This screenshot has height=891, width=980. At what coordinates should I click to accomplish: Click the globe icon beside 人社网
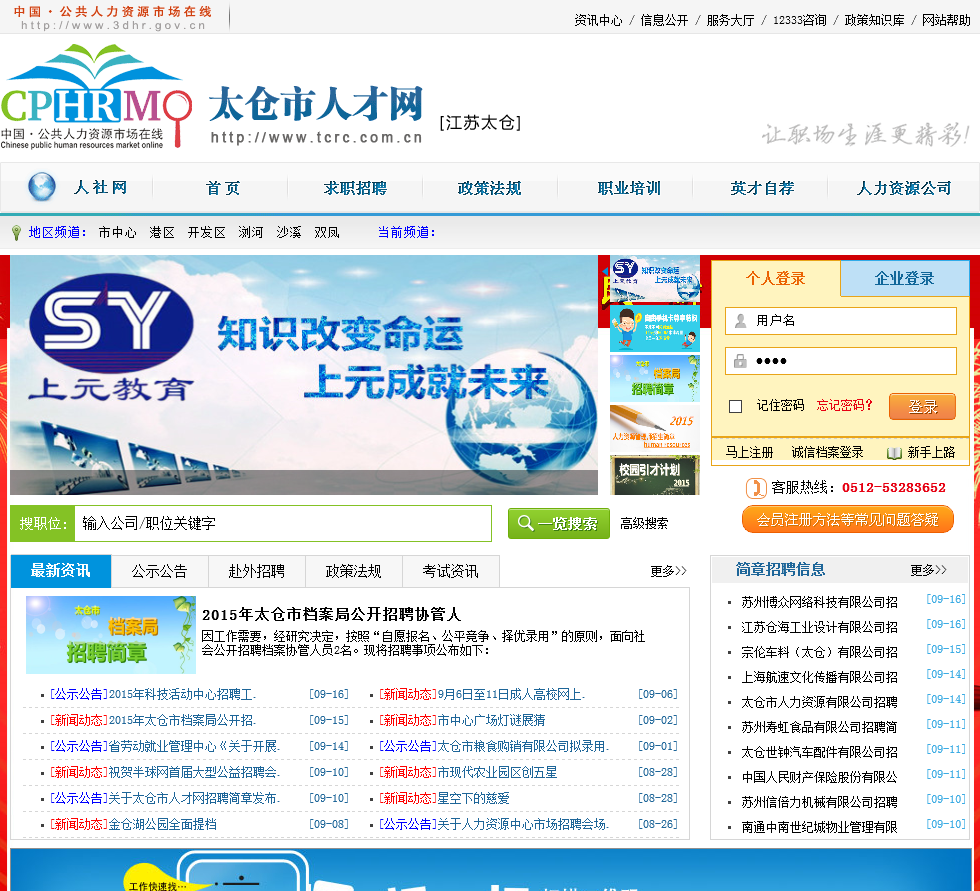42,187
